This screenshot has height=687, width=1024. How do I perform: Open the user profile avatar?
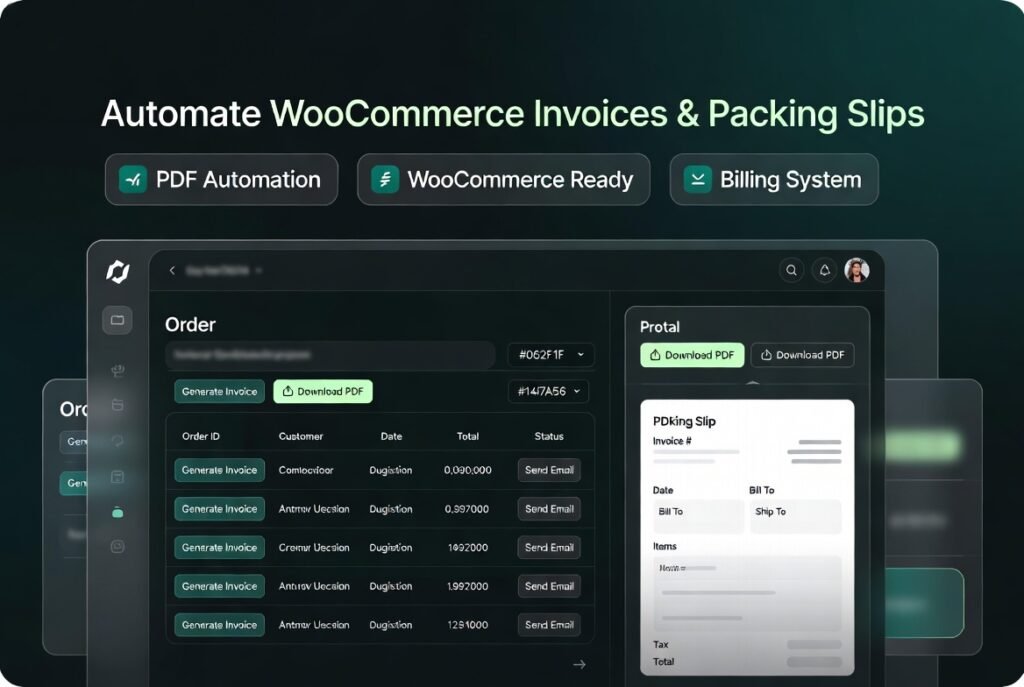pos(856,270)
